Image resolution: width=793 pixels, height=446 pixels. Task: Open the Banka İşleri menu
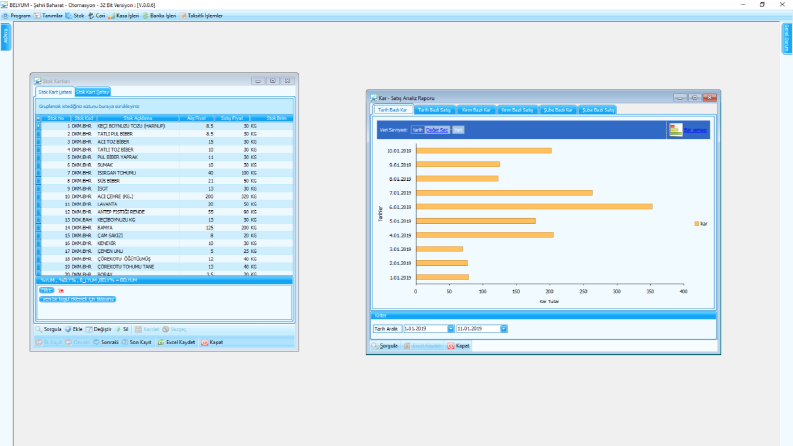(x=159, y=16)
